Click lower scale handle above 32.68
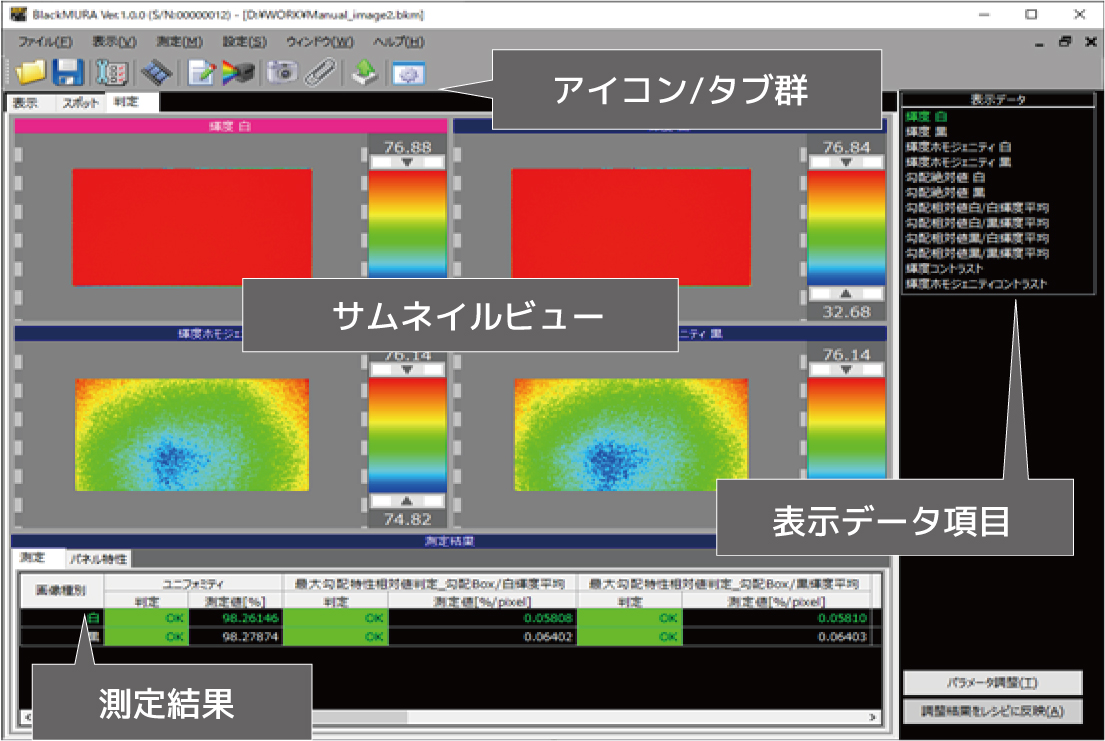Viewport: 1105px width, 741px height. click(846, 293)
